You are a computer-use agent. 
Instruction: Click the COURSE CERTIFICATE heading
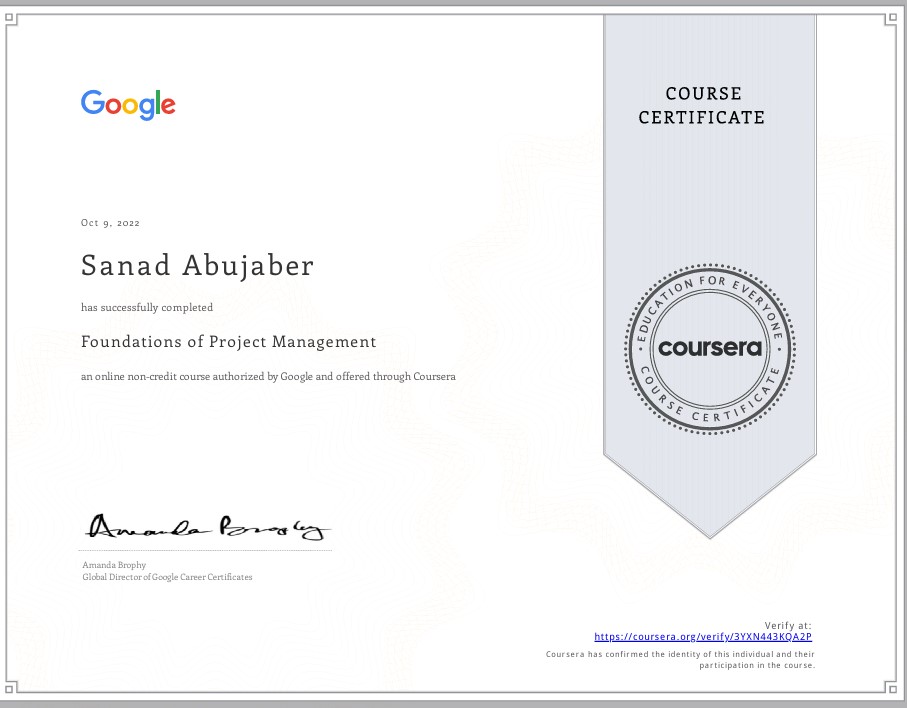(703, 105)
